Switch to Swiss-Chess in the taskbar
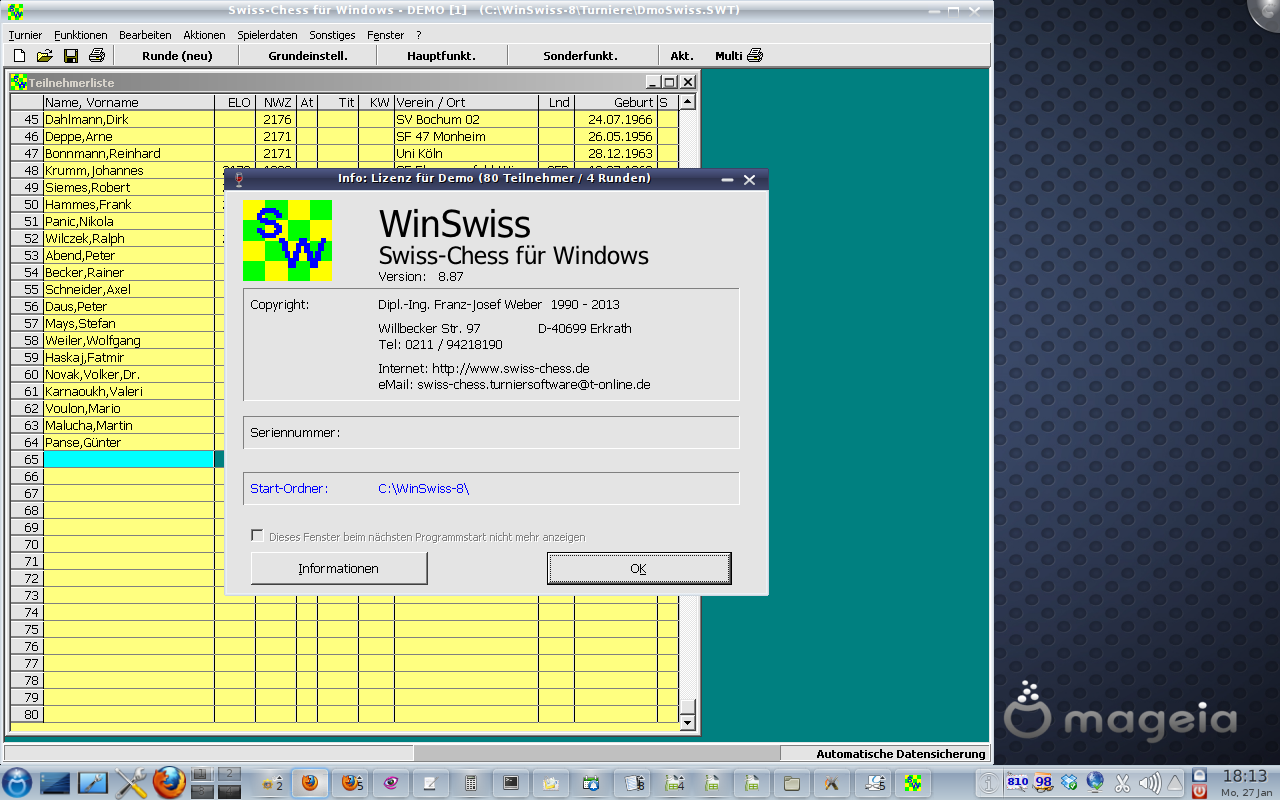 [x=912, y=783]
